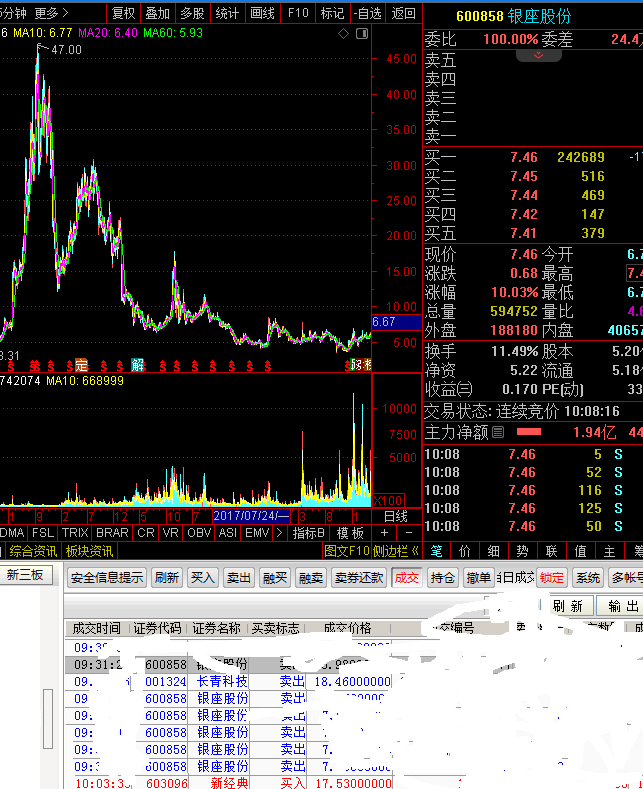This screenshot has height=789, width=643.
Task: Select the 势 trend tab
Action: pos(522,551)
